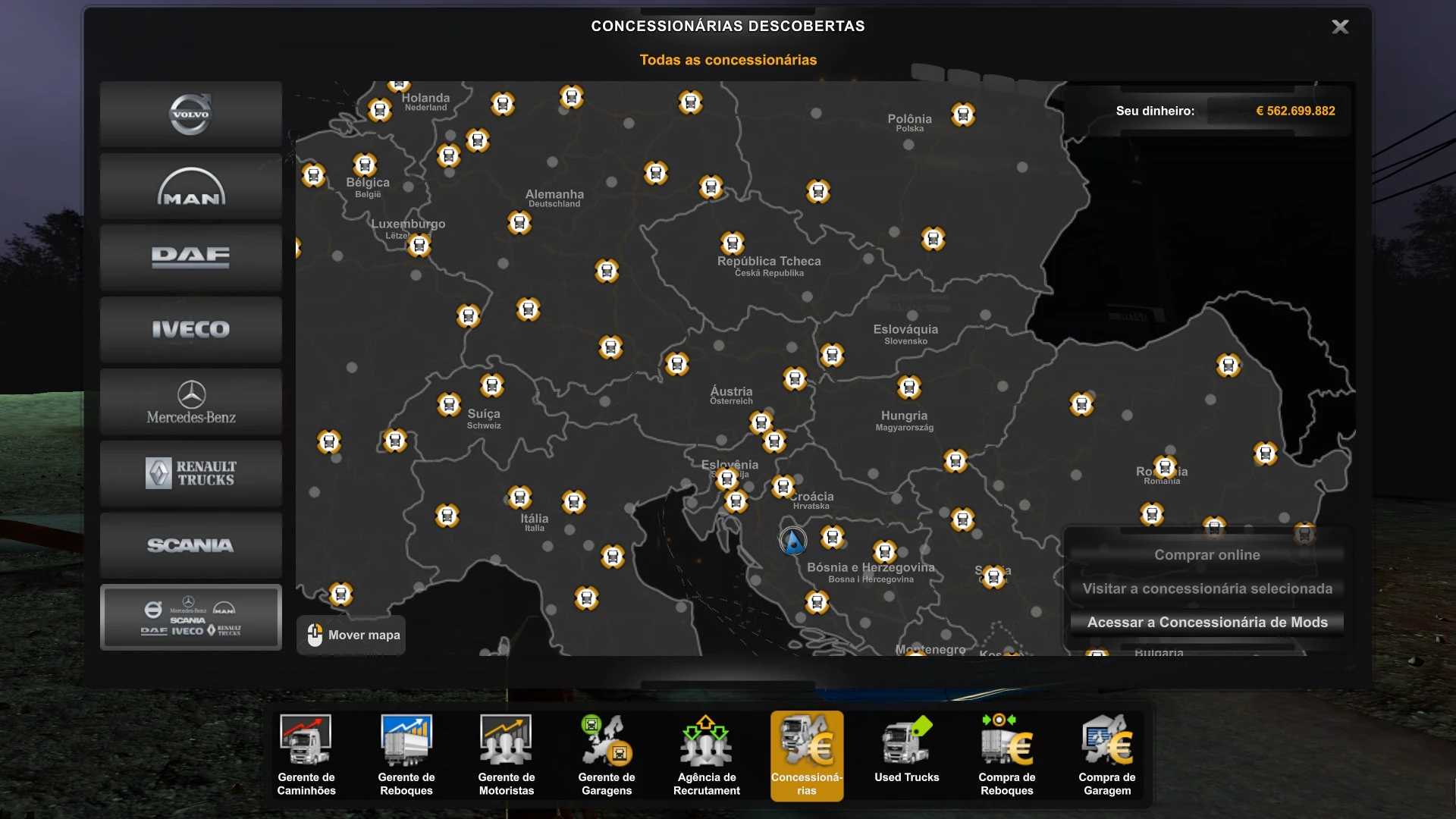Open Gerente de Reboques manager
Image resolution: width=1456 pixels, height=819 pixels.
pyautogui.click(x=406, y=755)
